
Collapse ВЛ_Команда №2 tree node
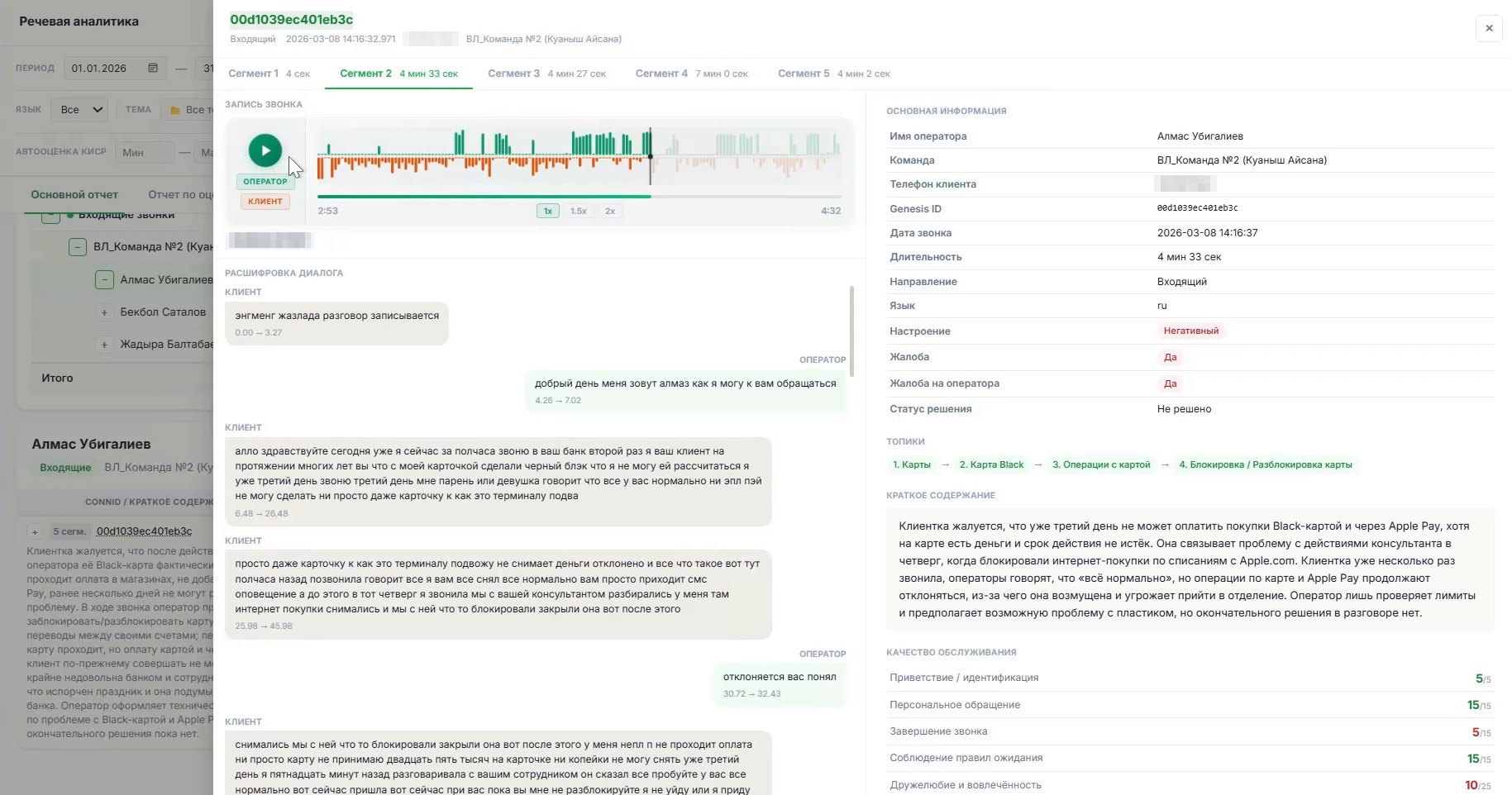click(x=77, y=246)
